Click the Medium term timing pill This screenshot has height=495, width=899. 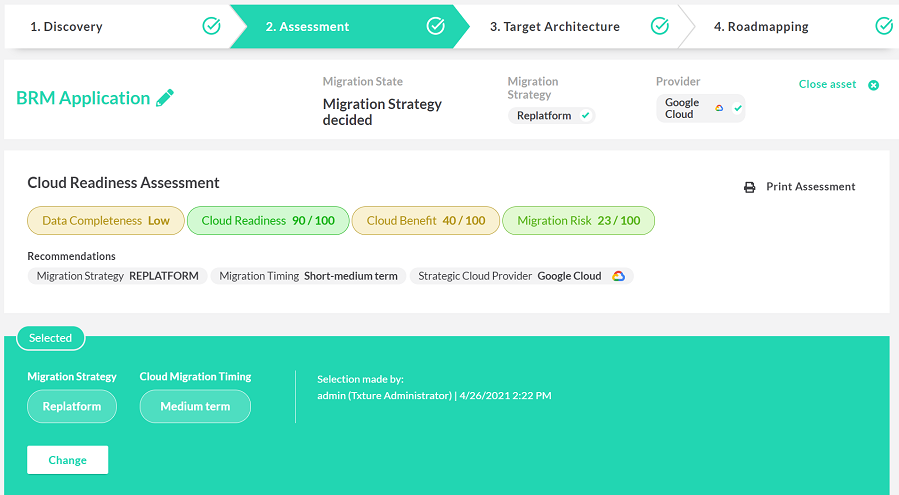195,407
